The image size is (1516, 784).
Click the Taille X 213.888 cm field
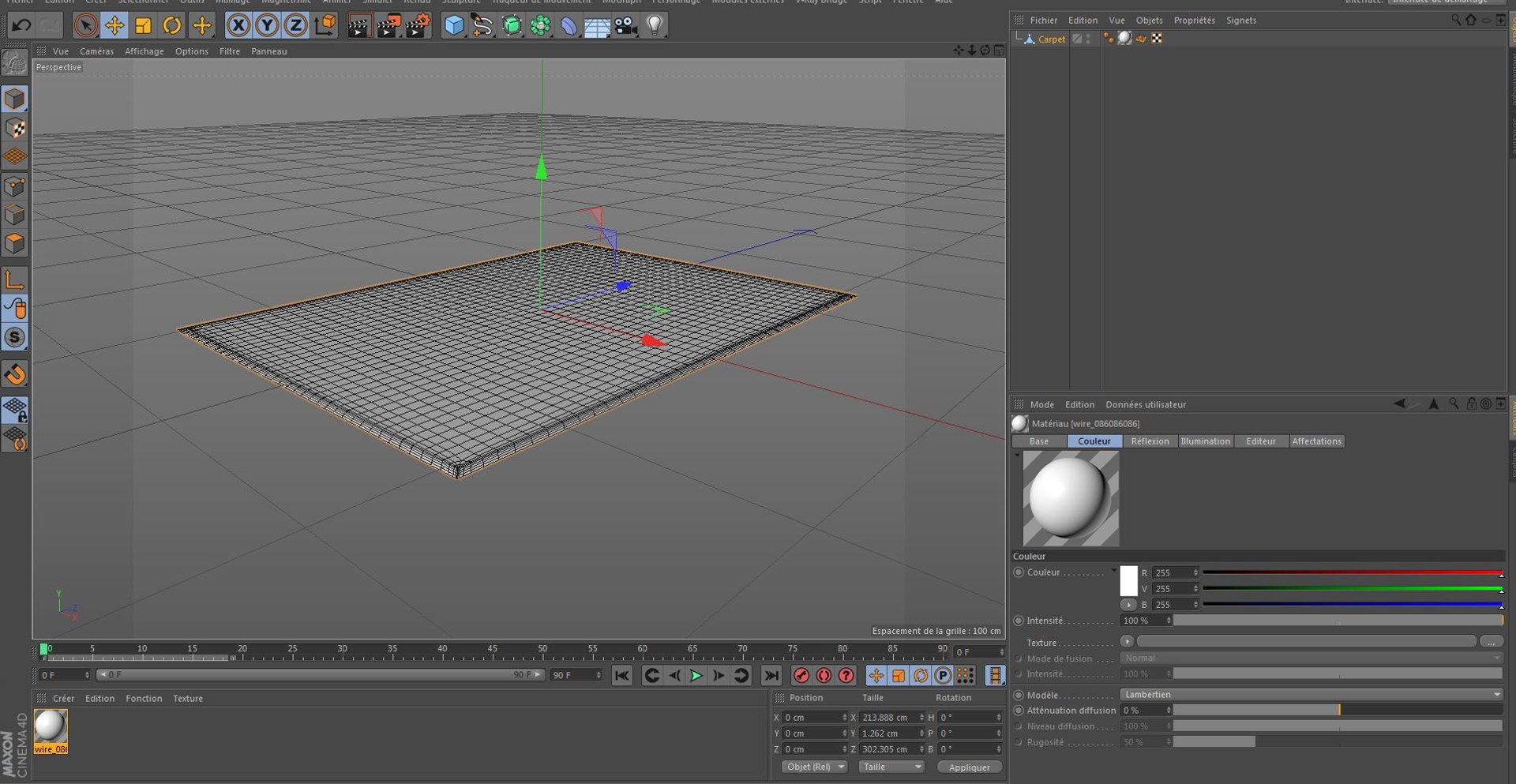tap(891, 717)
